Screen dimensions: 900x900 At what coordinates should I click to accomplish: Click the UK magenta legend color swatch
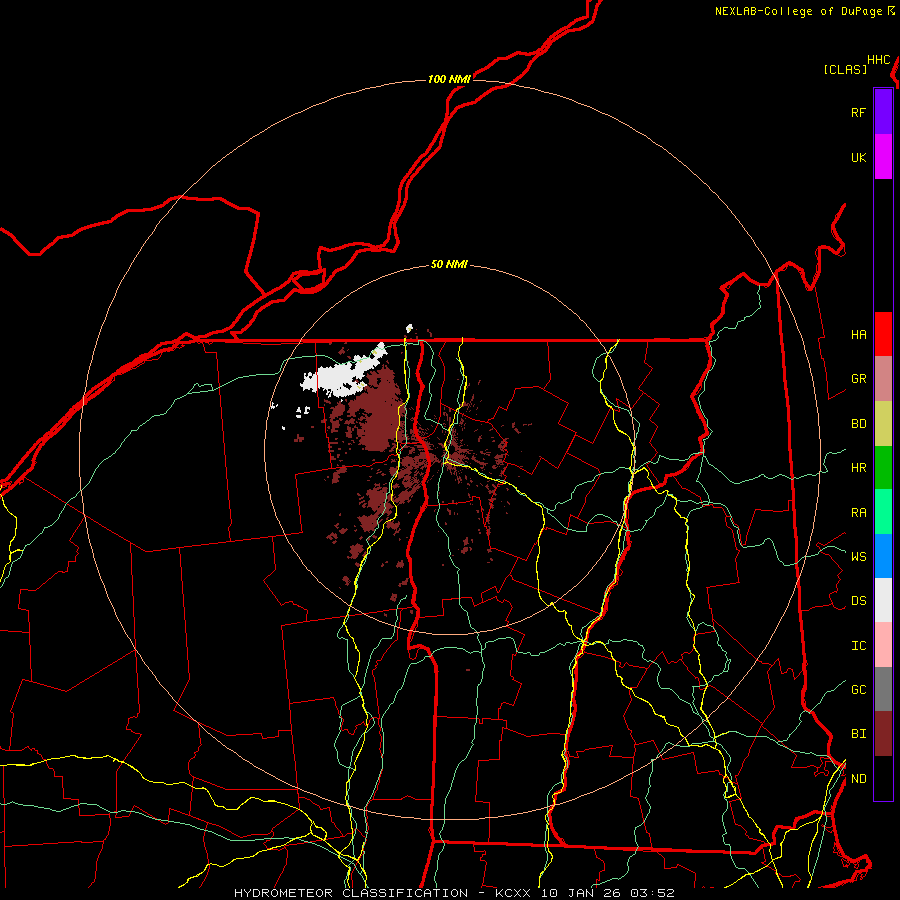[883, 157]
